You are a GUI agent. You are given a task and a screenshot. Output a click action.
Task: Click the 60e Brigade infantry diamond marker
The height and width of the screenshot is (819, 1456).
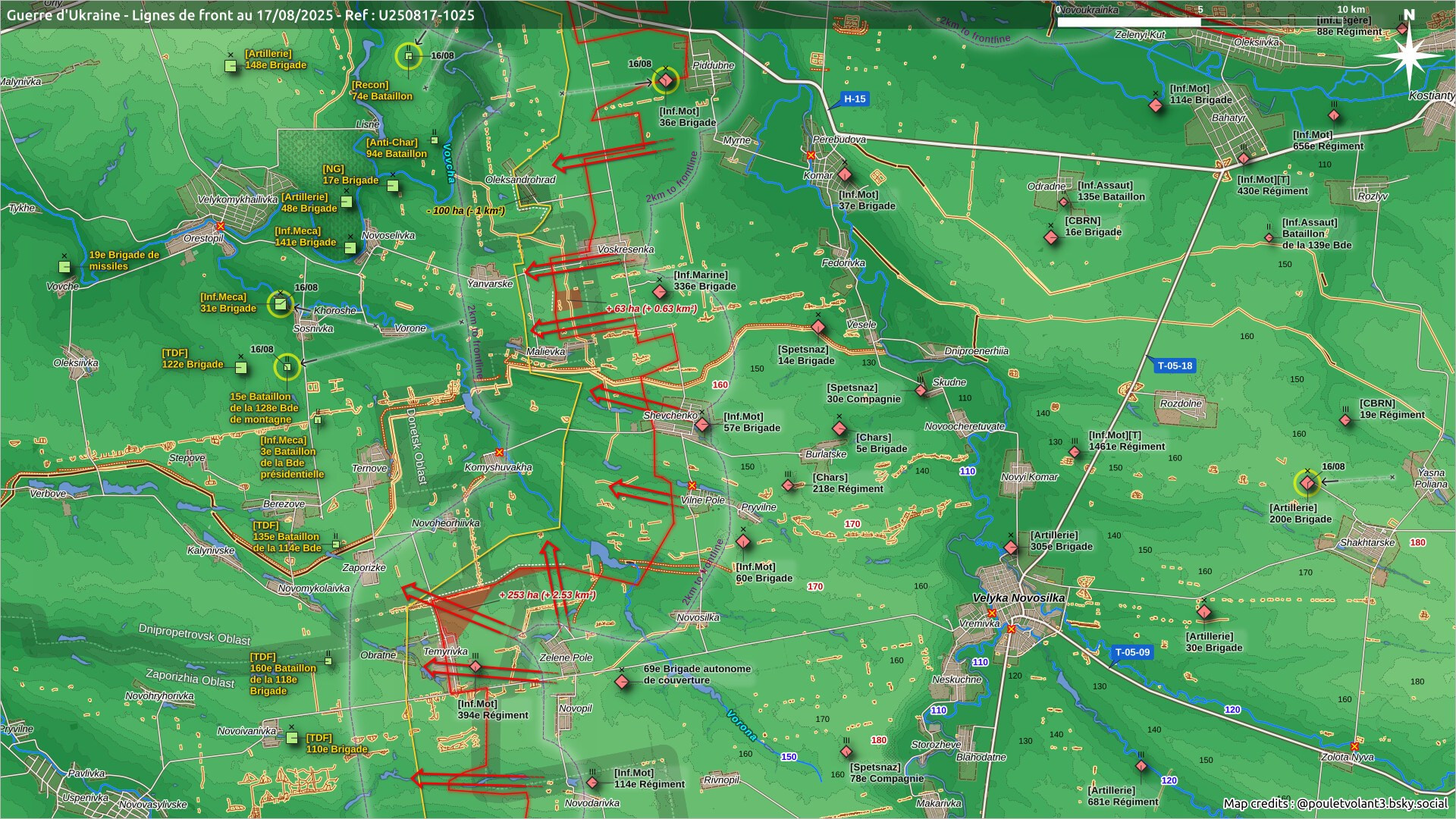[x=743, y=541]
